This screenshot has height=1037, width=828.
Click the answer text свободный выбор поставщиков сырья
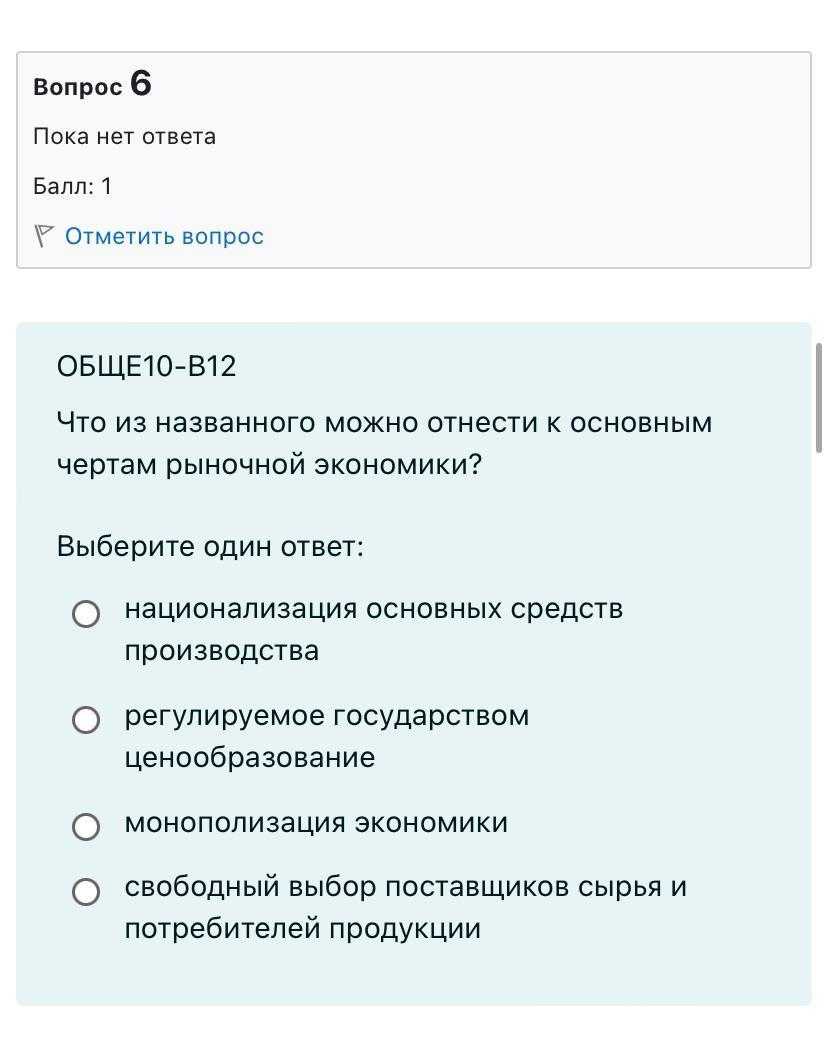(405, 888)
